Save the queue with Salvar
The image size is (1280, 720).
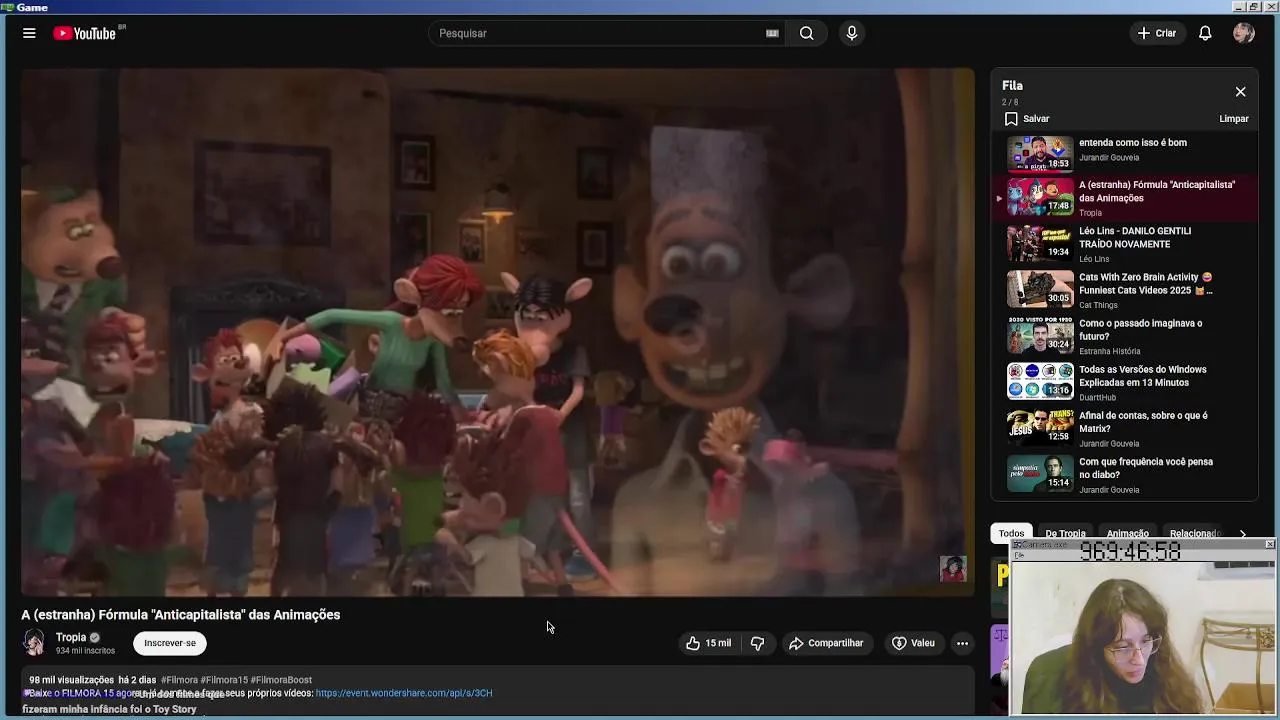coord(1027,118)
